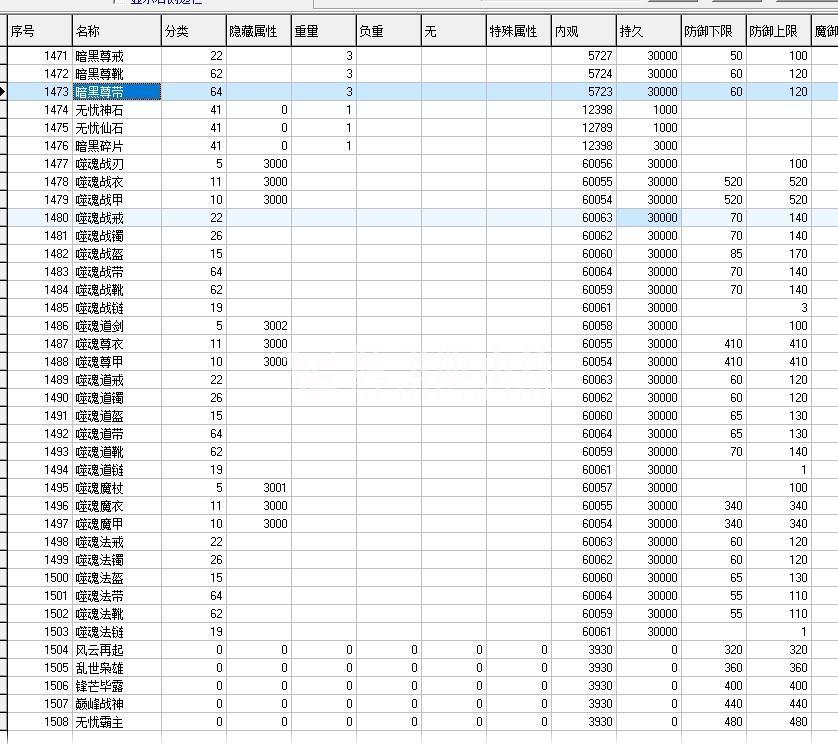Click the 防御上限 value 170
The width and height of the screenshot is (838, 744).
click(x=779, y=254)
